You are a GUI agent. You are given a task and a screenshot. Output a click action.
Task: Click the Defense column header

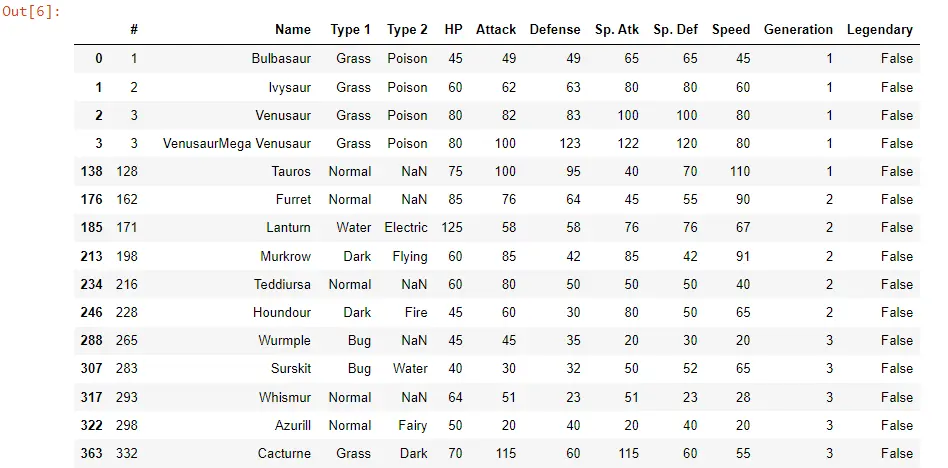(555, 30)
